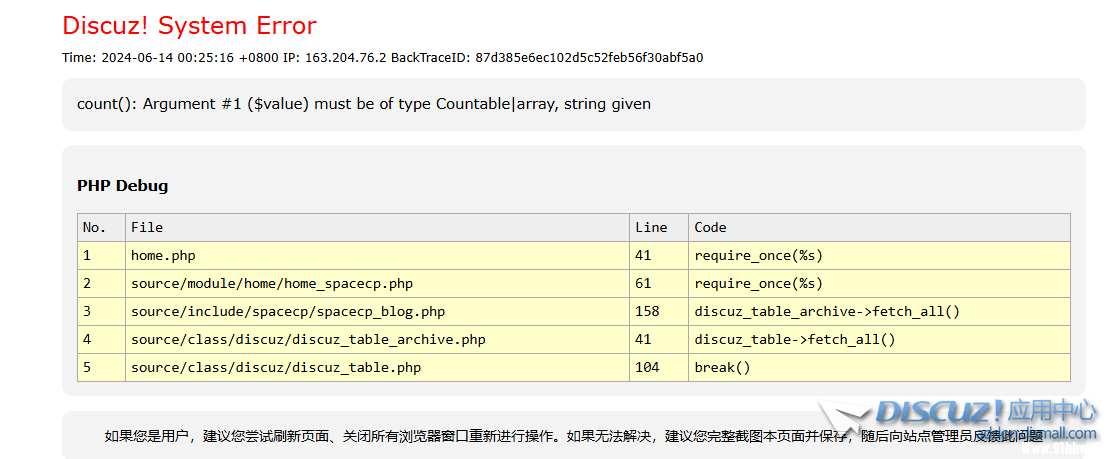Select the source/module/home/home_spacecp.php file cell
This screenshot has height=459, width=1115.
point(271,284)
